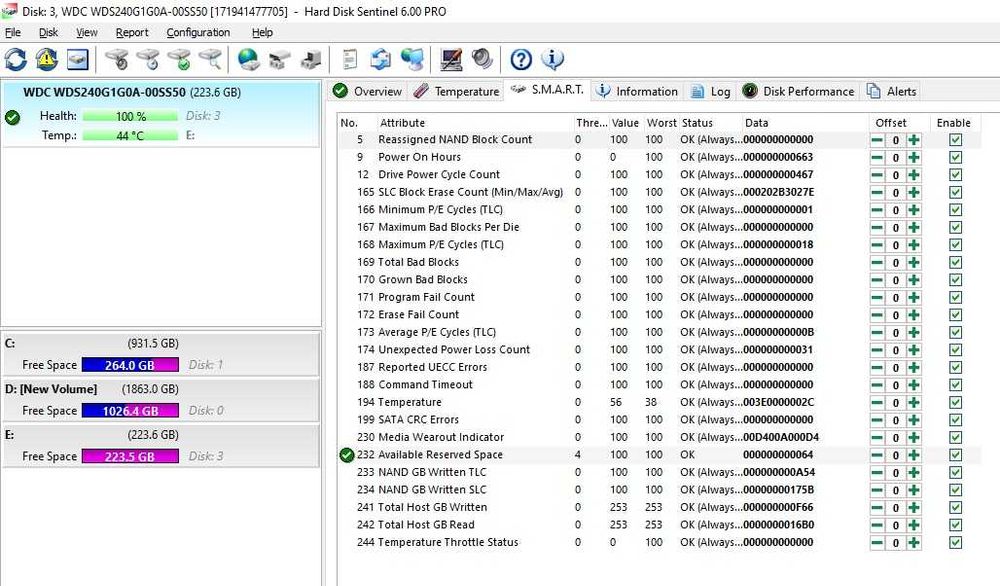Image resolution: width=1000 pixels, height=586 pixels.
Task: Open the File menu
Action: 13,33
